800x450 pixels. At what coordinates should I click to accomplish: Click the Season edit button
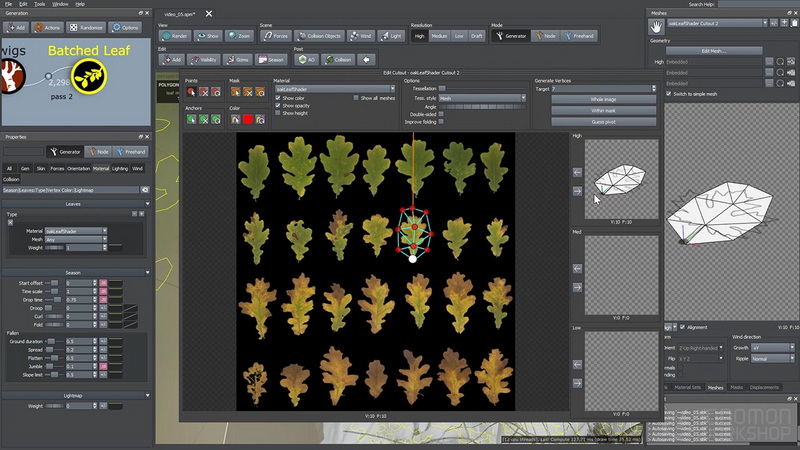point(271,60)
